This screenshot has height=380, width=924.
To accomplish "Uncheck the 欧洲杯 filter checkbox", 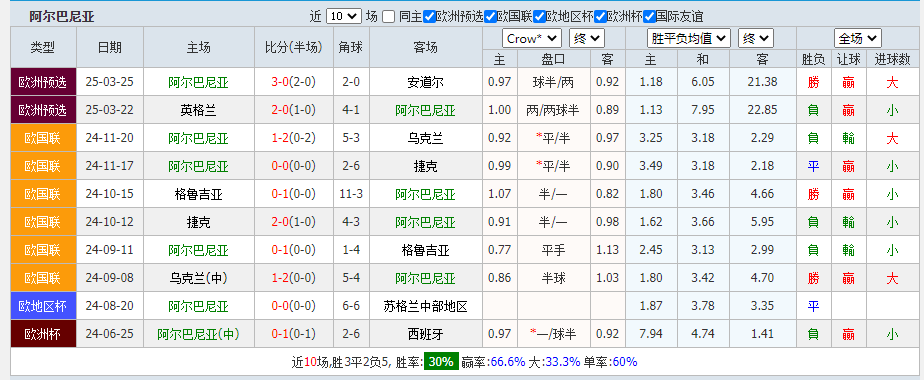I will pos(600,16).
